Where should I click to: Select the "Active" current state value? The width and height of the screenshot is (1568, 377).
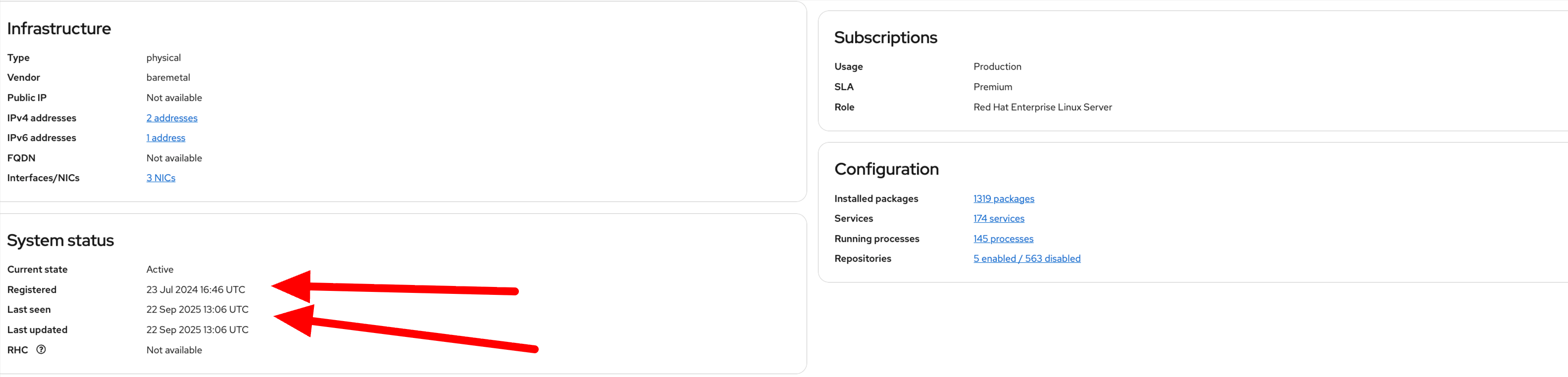(x=159, y=269)
